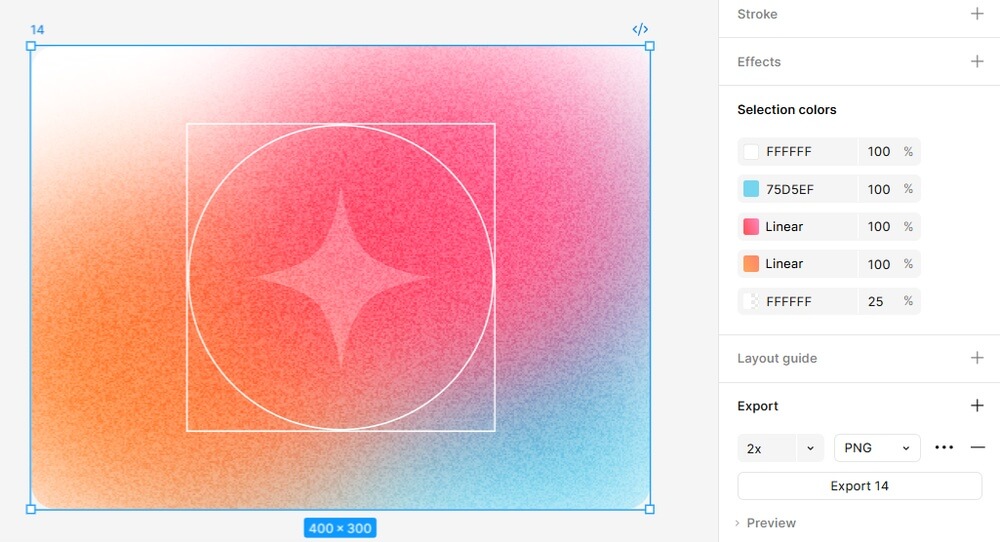Remove the export setting with minus icon

pyautogui.click(x=978, y=448)
